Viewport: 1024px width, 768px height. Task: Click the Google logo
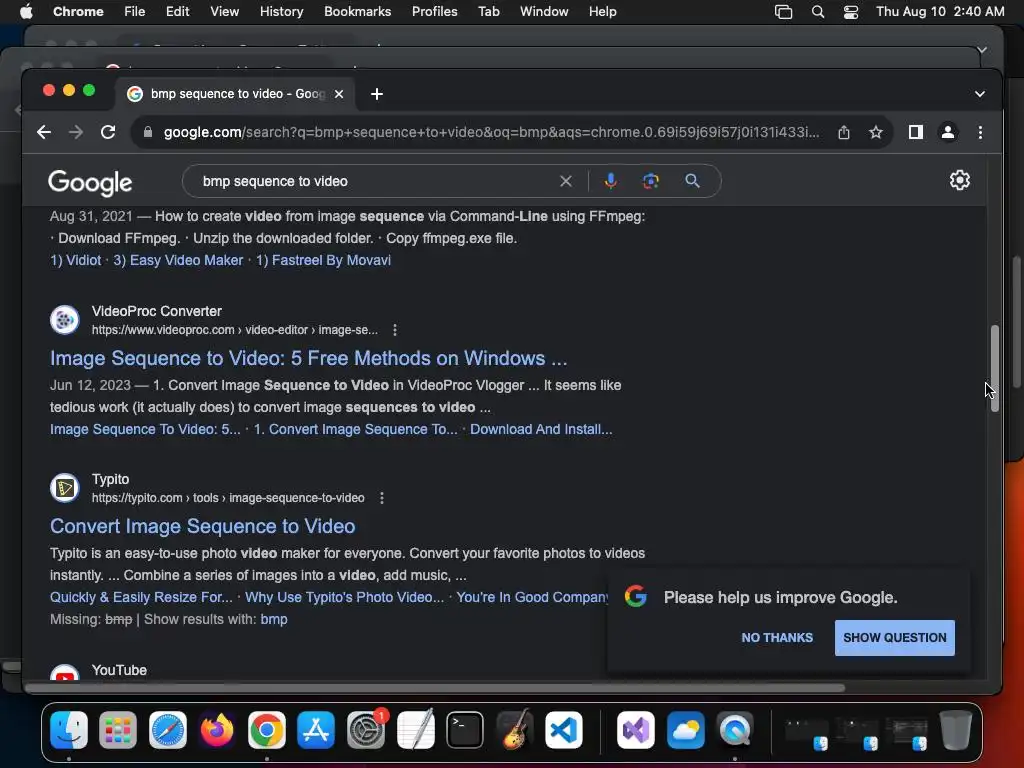(x=90, y=182)
